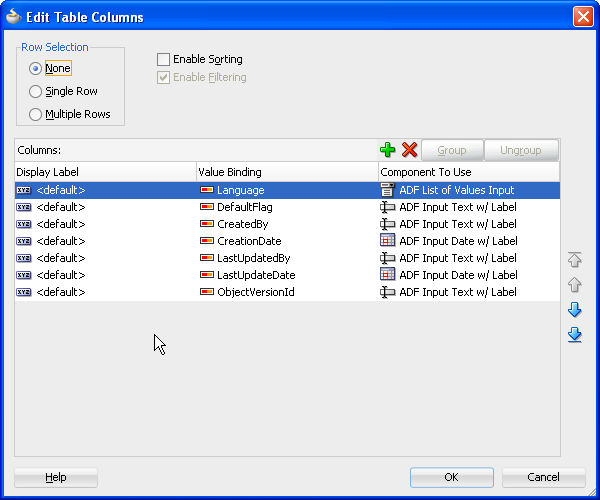Click ADF Input Text cell for LastUpdatedBy
Viewport: 600px width, 500px height.
pyautogui.click(x=469, y=258)
